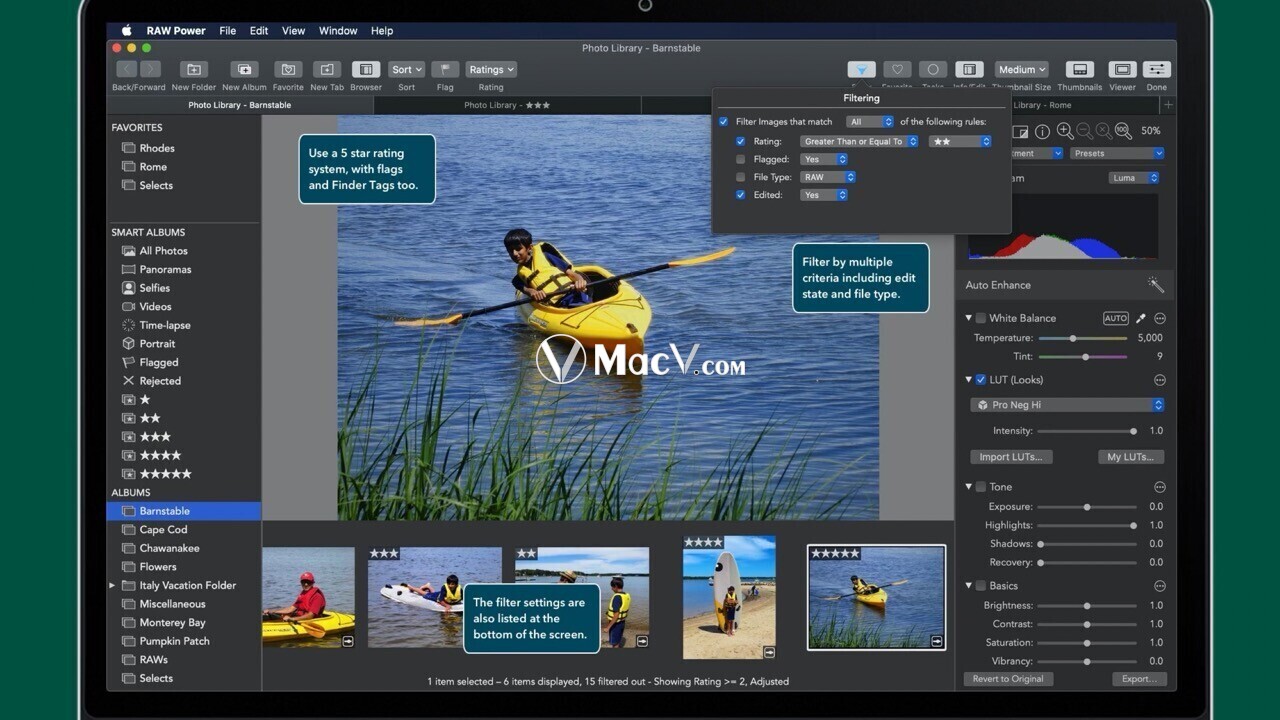Viewport: 1280px width, 720px height.
Task: Click the 100% zoom magnifier icon
Action: (1123, 131)
